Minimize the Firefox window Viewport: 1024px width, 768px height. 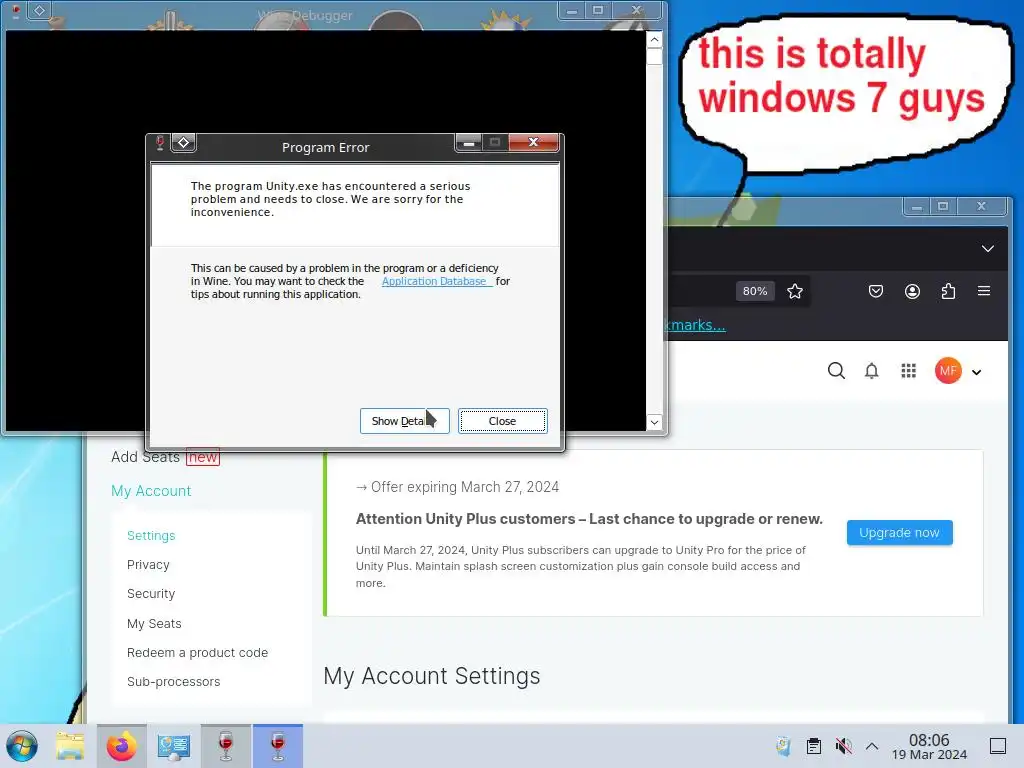coord(917,206)
